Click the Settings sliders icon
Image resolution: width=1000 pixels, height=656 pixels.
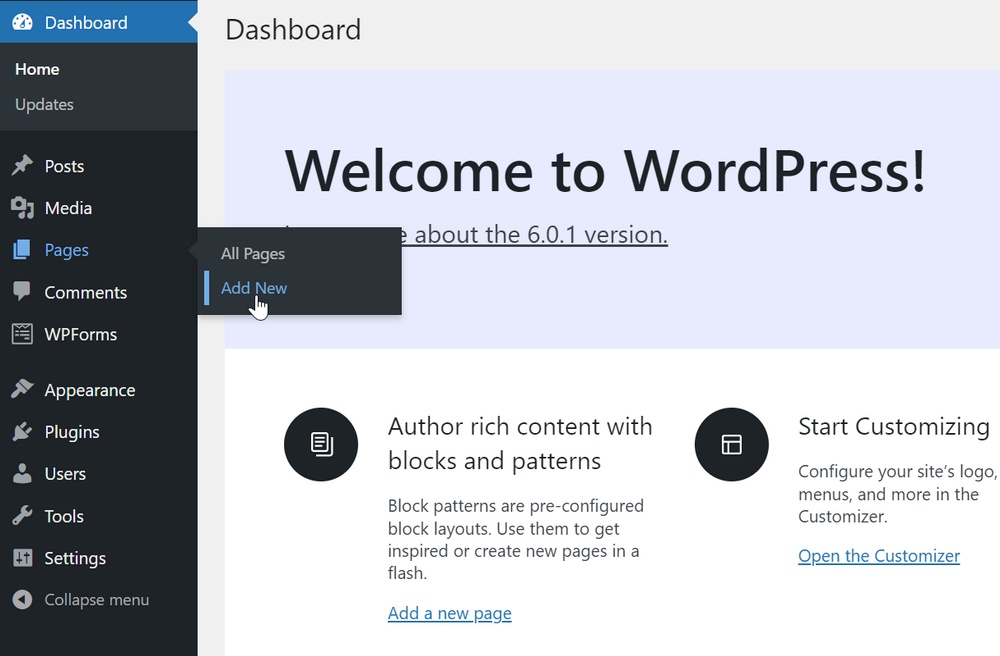pos(22,558)
